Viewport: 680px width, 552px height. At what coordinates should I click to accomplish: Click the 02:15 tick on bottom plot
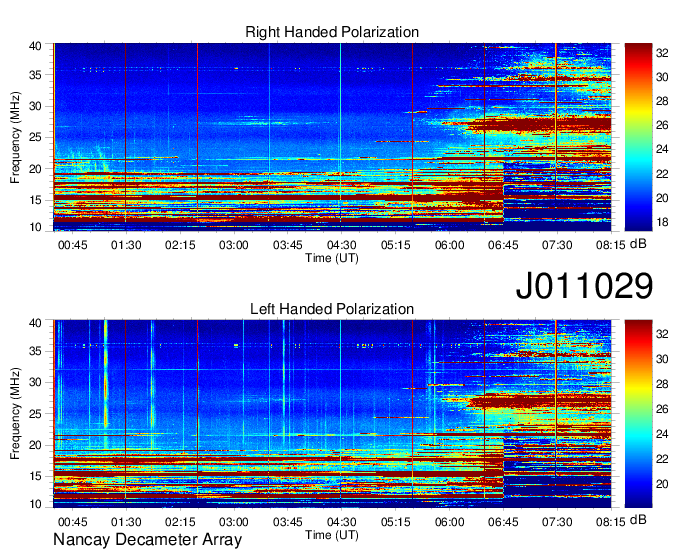pos(180,522)
